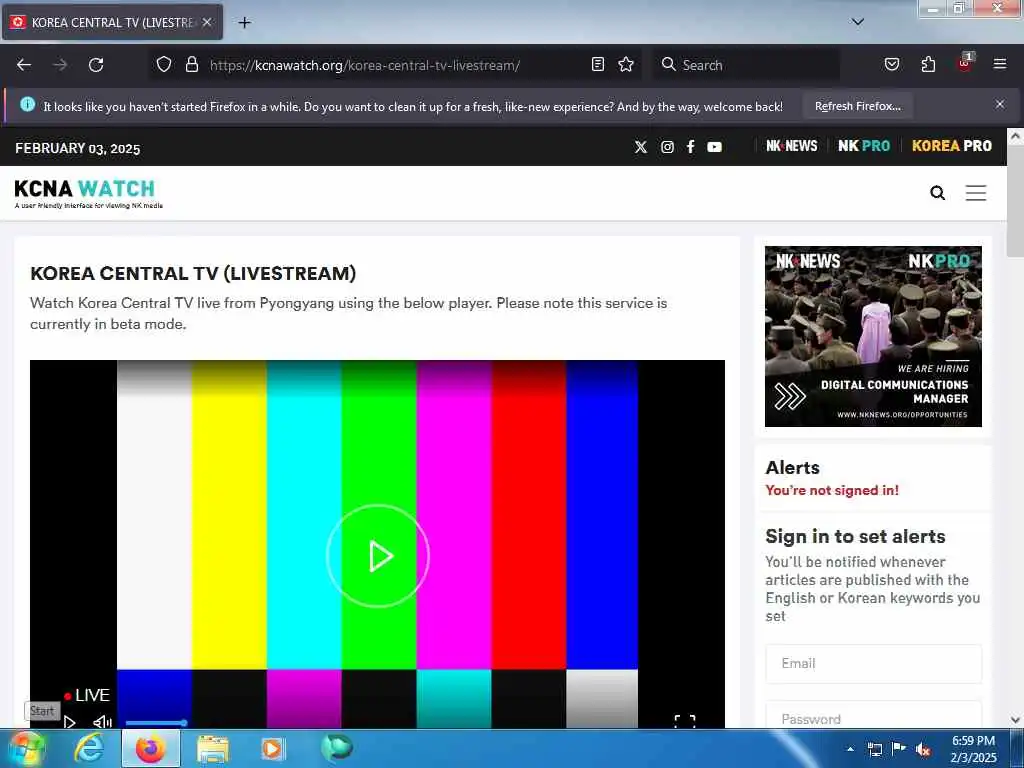Click the Refresh Firefox button
The height and width of the screenshot is (768, 1024).
tap(857, 106)
